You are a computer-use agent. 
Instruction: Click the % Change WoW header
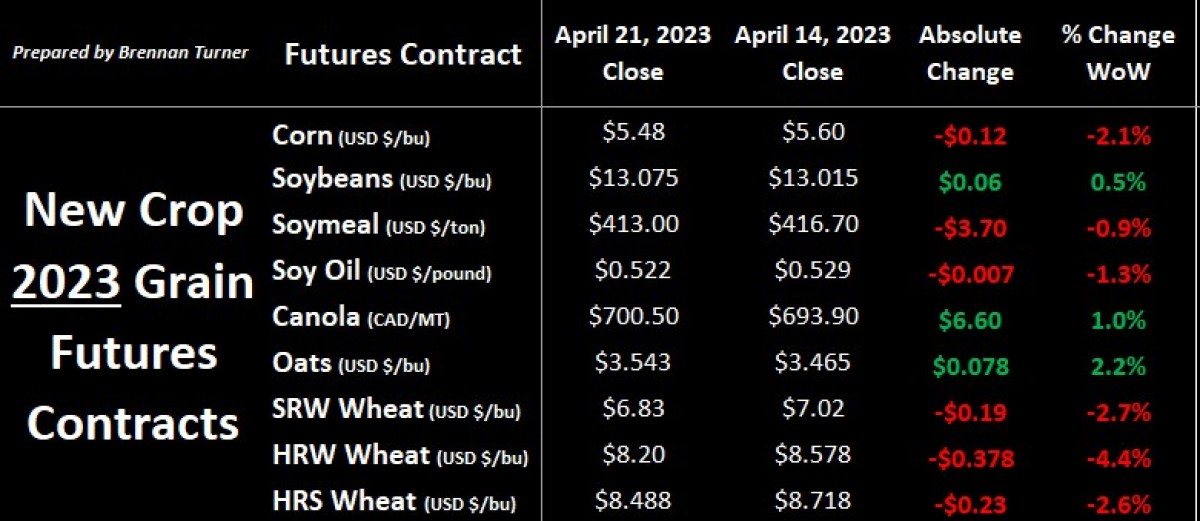(1118, 53)
